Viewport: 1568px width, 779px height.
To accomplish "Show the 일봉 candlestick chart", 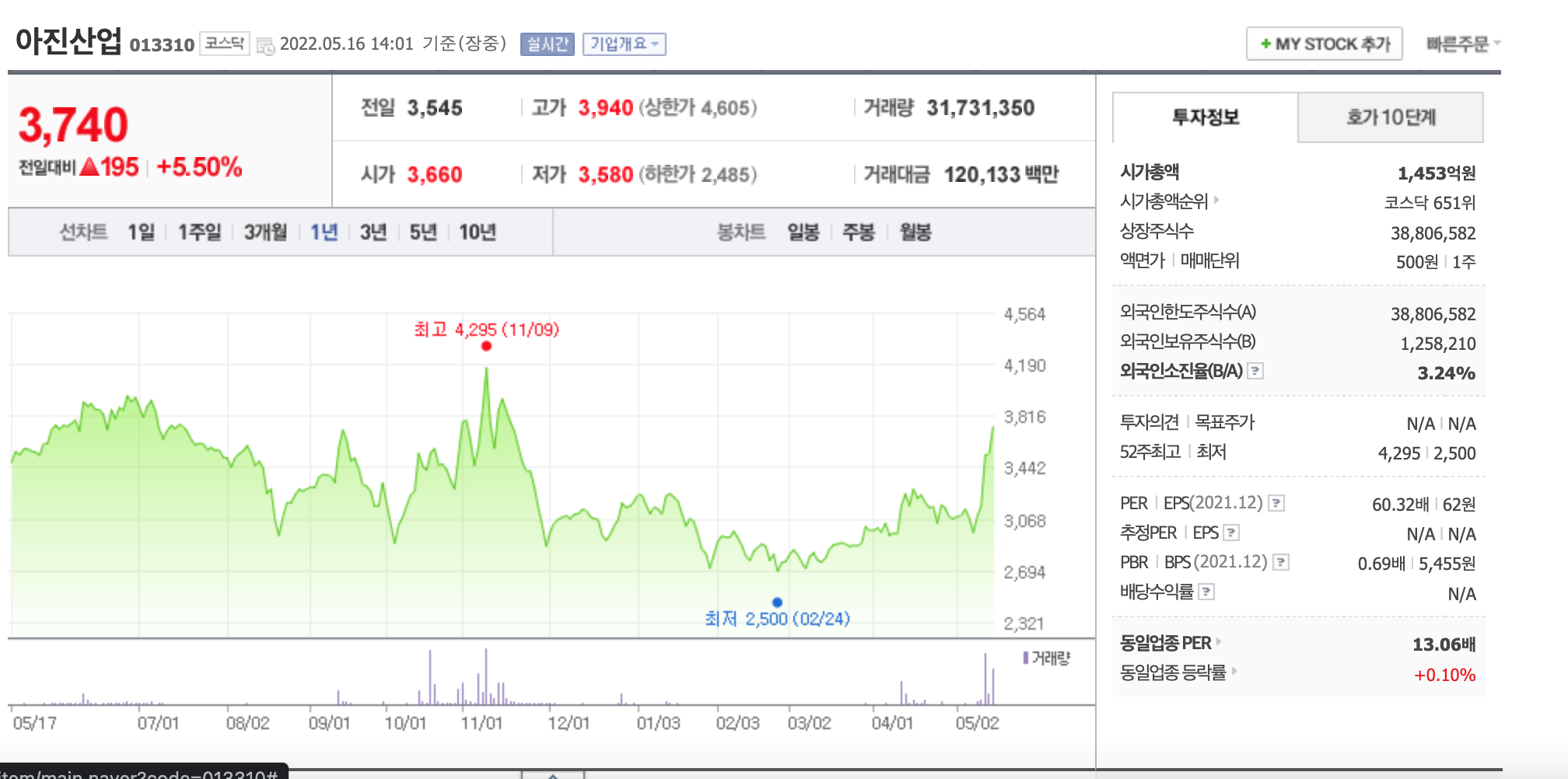I will (803, 232).
